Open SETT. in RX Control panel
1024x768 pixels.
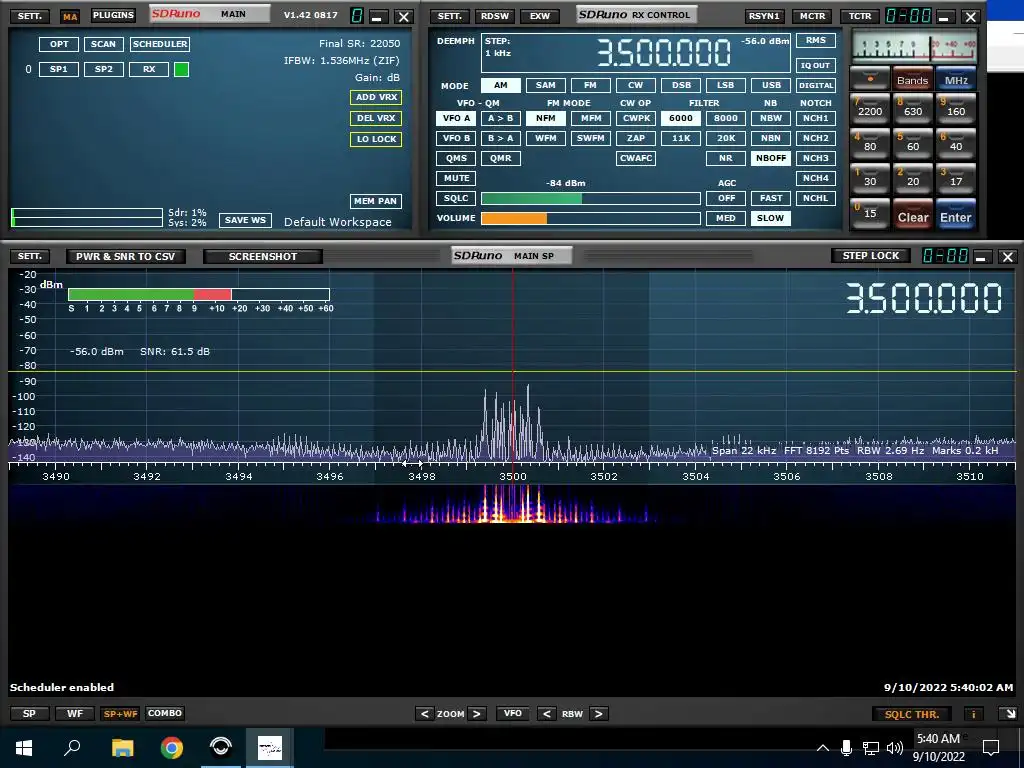point(449,16)
